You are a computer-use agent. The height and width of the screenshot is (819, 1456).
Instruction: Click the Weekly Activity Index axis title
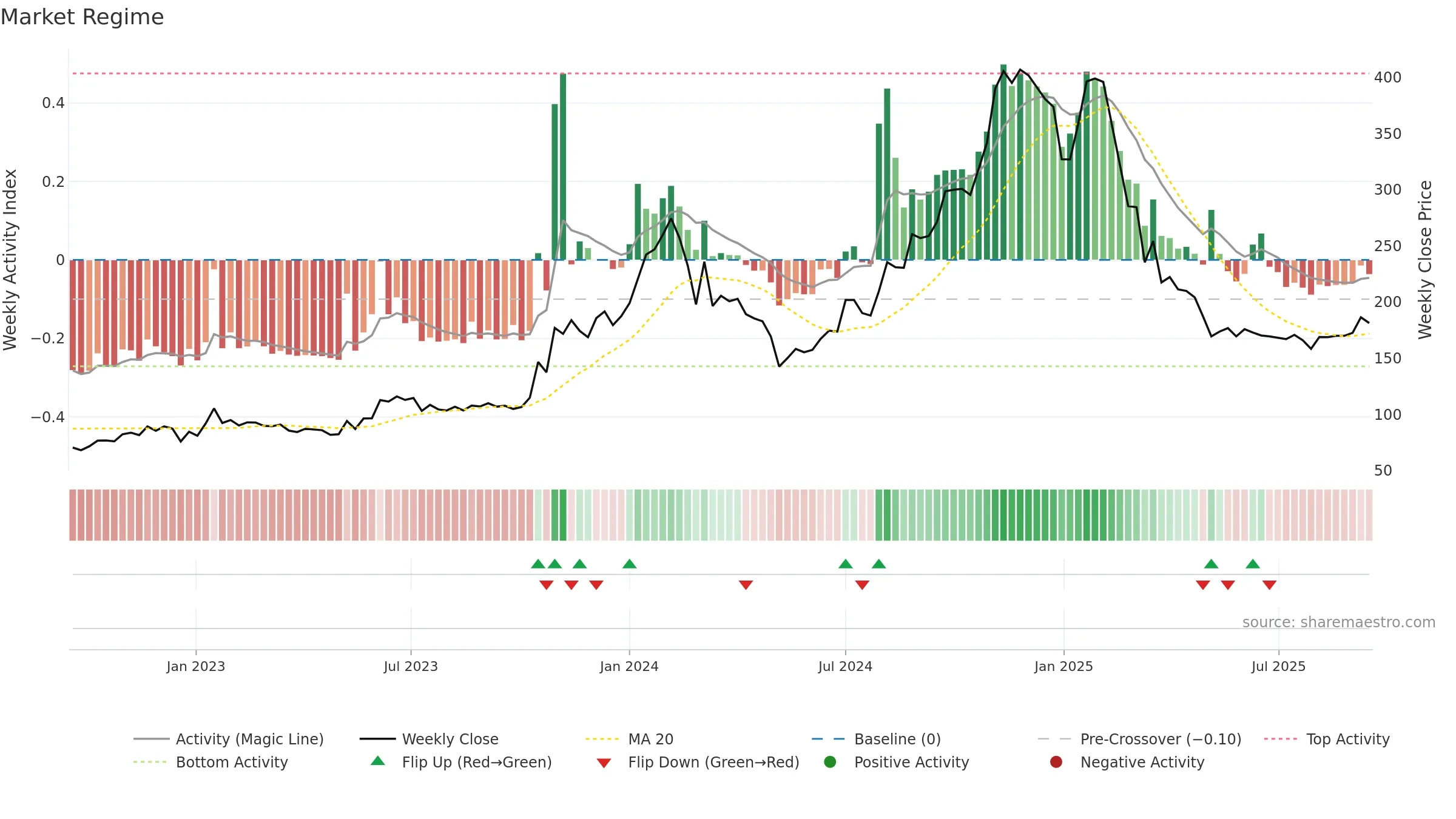tap(10, 260)
